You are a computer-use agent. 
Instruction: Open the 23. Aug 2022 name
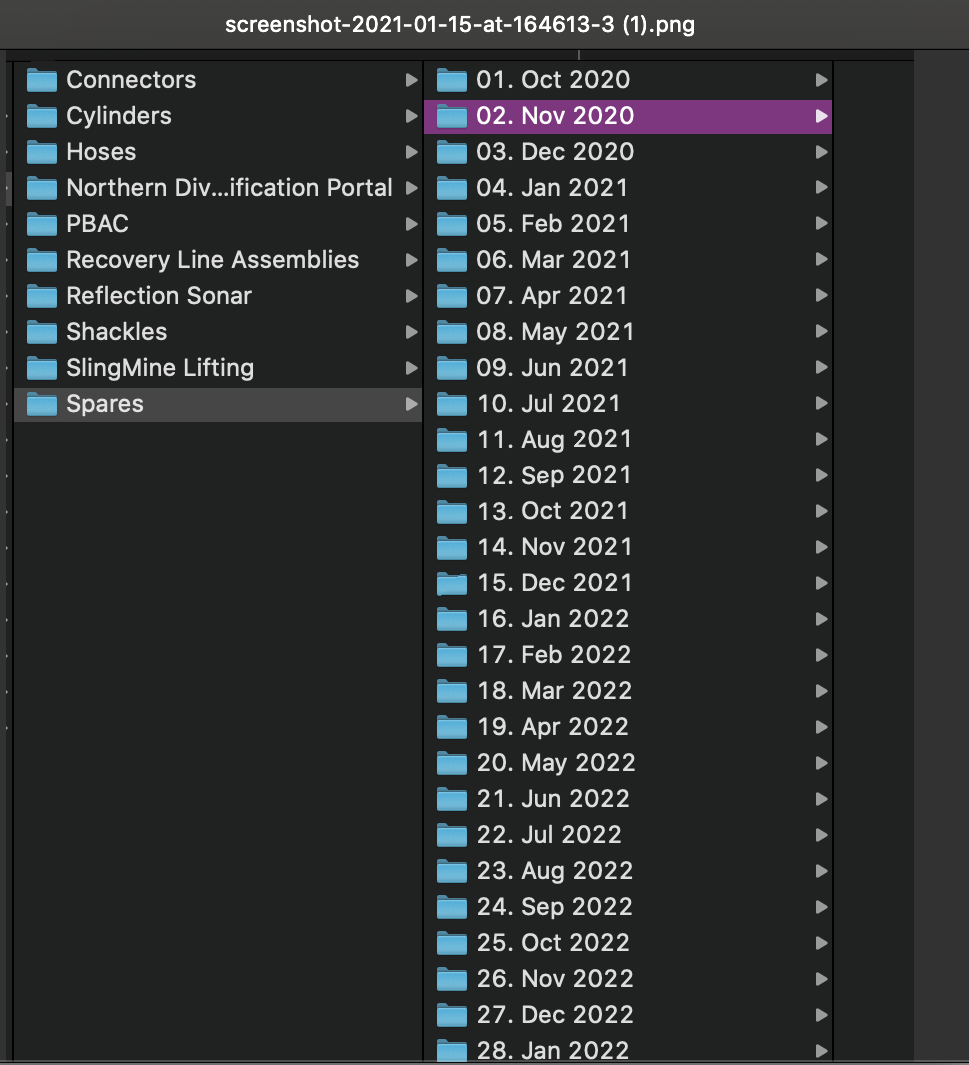555,871
